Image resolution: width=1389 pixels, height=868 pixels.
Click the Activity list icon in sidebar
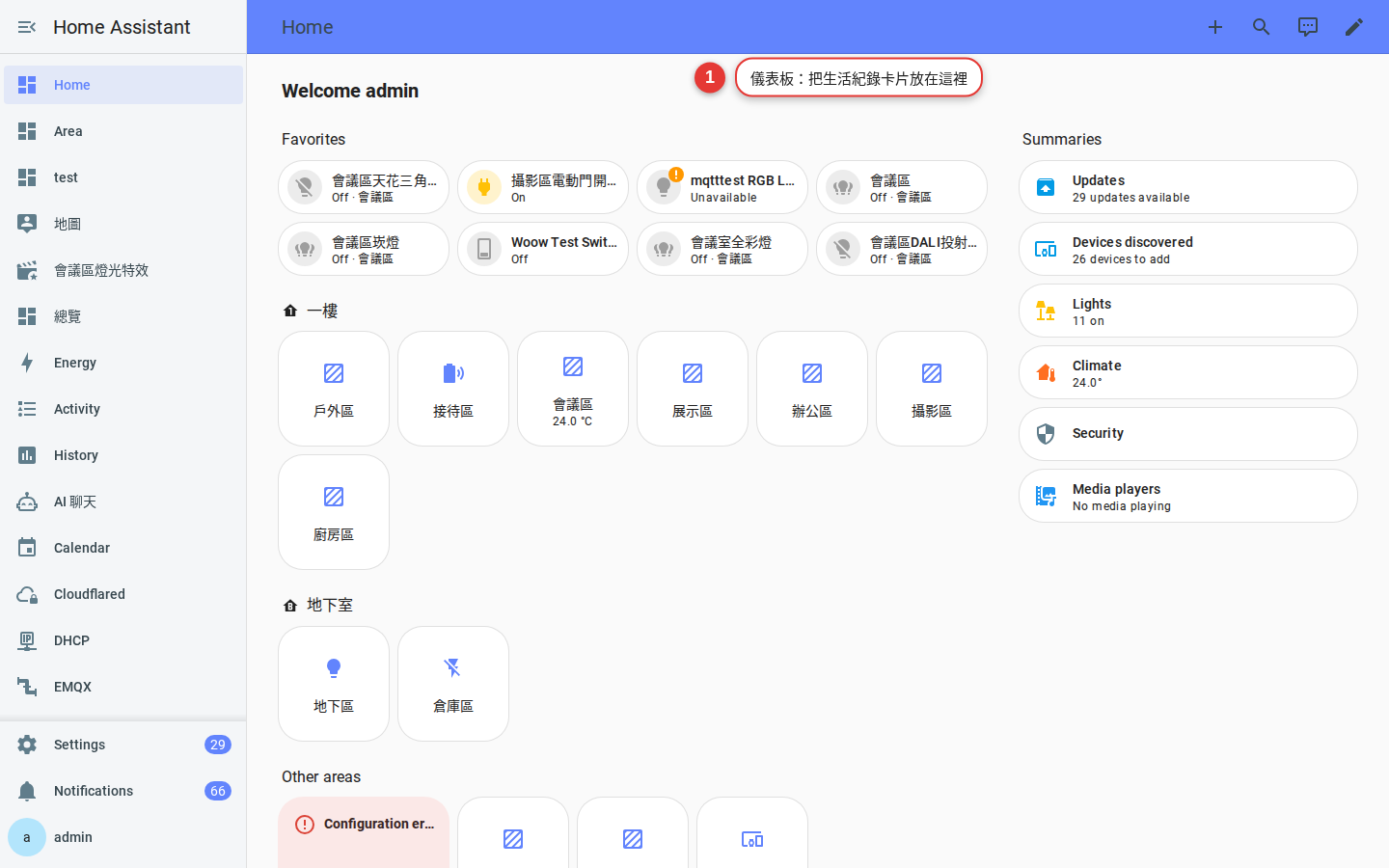pos(27,409)
